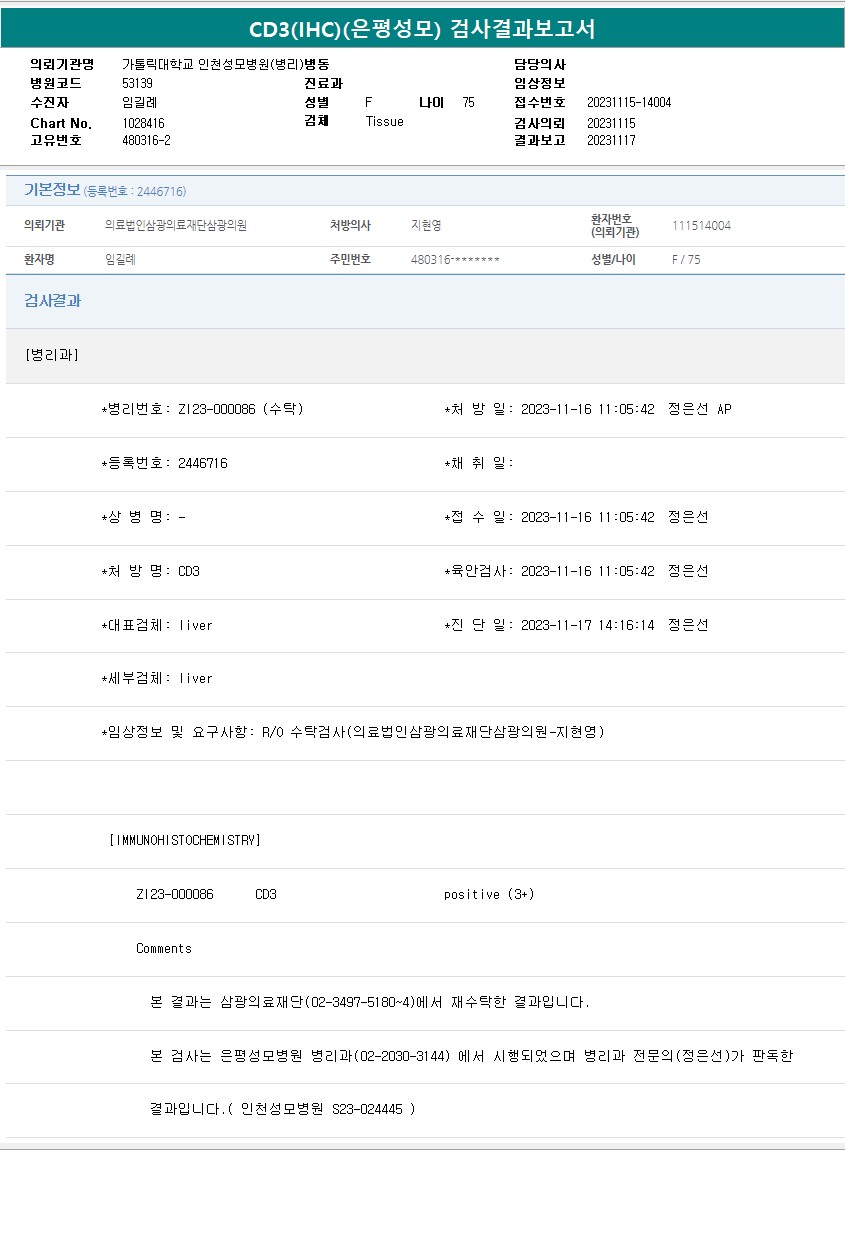Select the 기본정보 section heading
The width and height of the screenshot is (845, 1240).
coord(52,190)
